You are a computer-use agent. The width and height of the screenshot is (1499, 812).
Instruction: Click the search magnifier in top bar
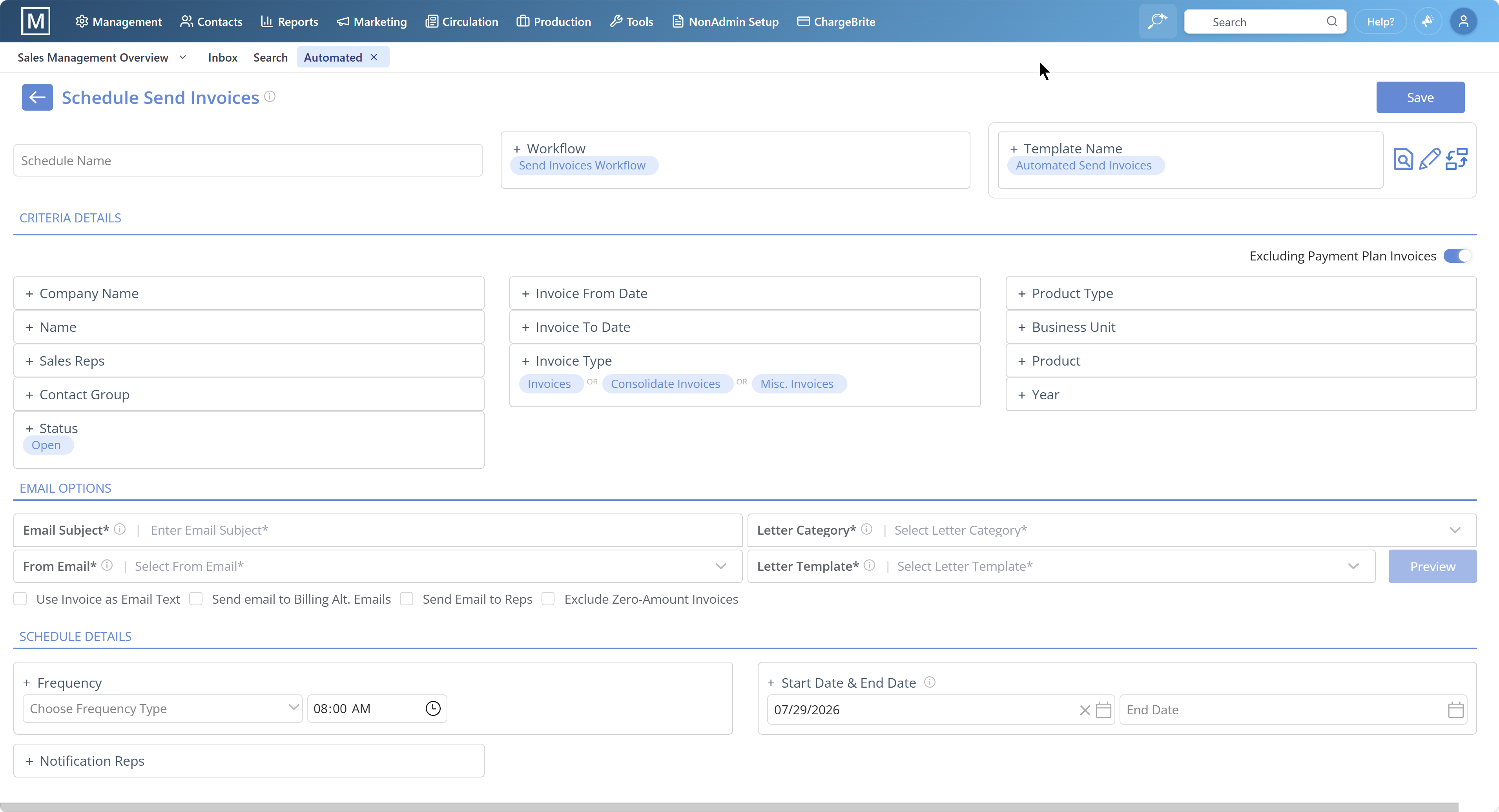point(1332,22)
